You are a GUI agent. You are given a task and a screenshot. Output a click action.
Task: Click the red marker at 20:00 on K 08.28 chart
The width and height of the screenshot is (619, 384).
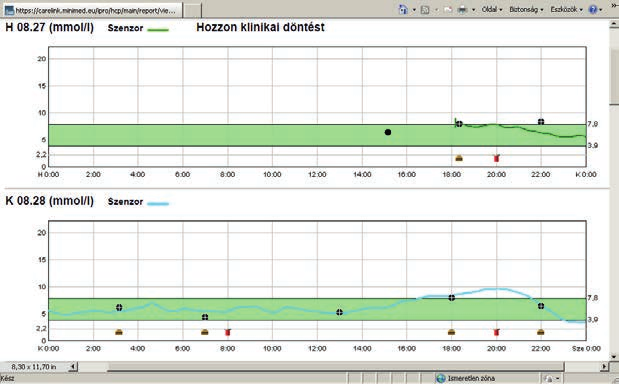pos(496,332)
